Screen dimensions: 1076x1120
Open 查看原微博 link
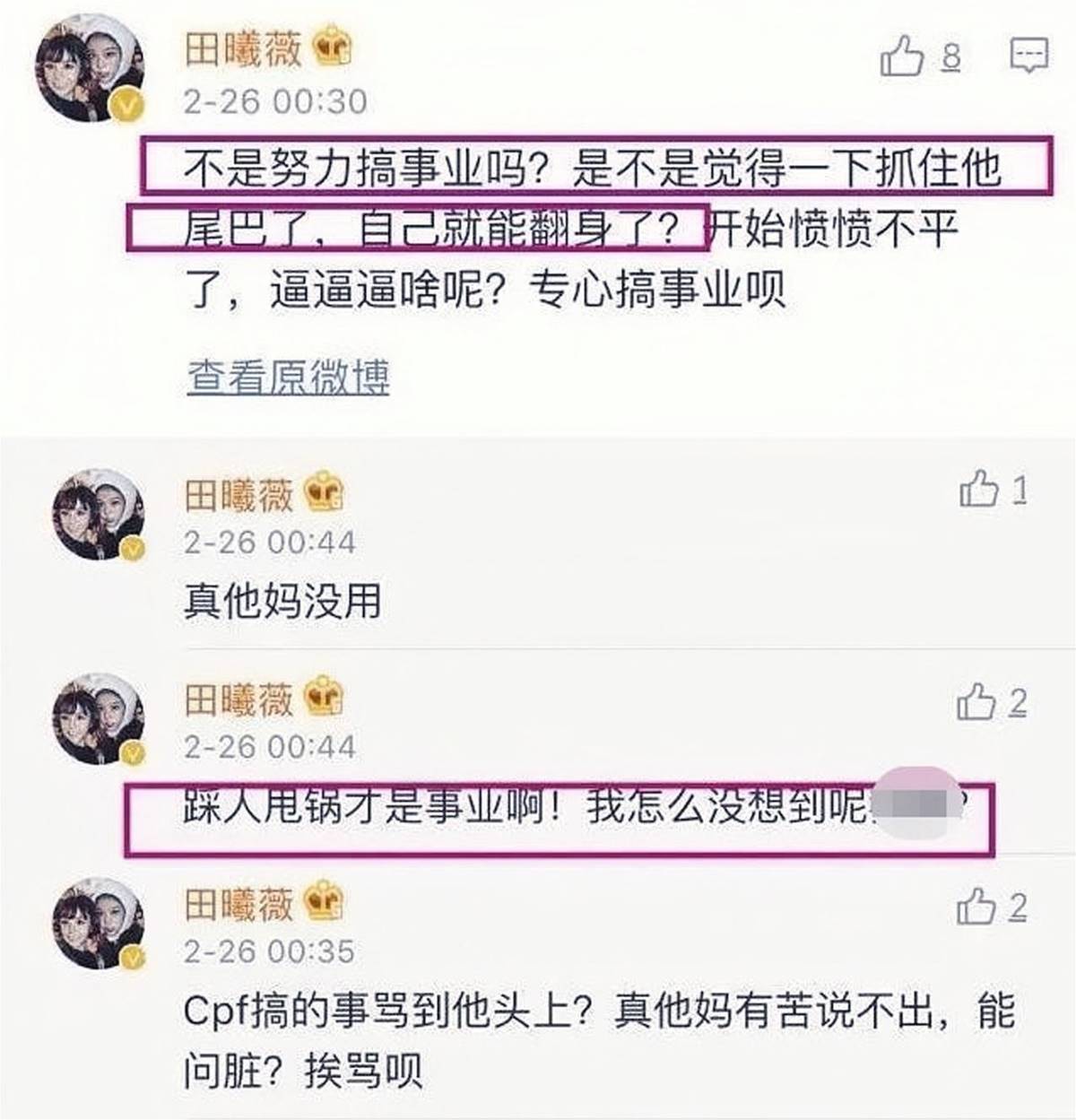coord(289,377)
